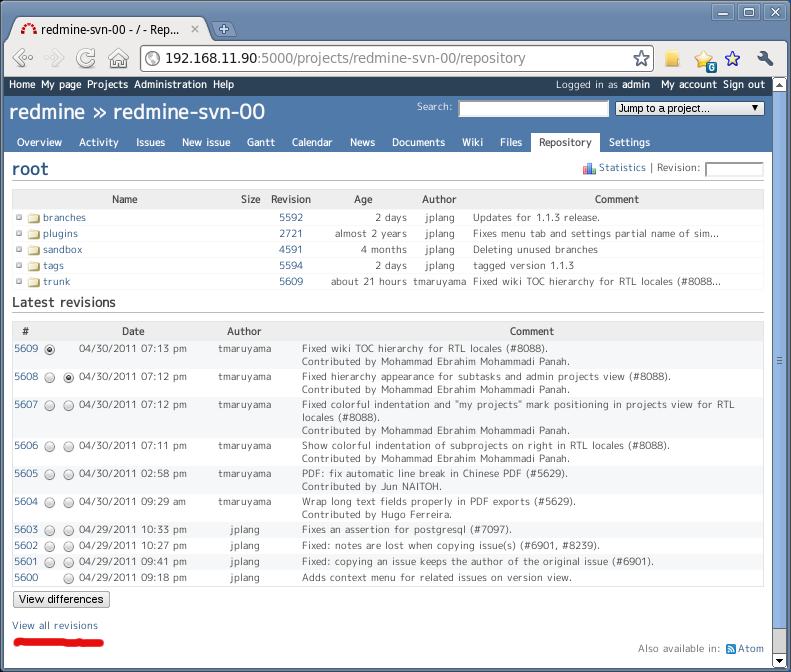Expand the tags directory
This screenshot has width=791, height=672.
[19, 265]
